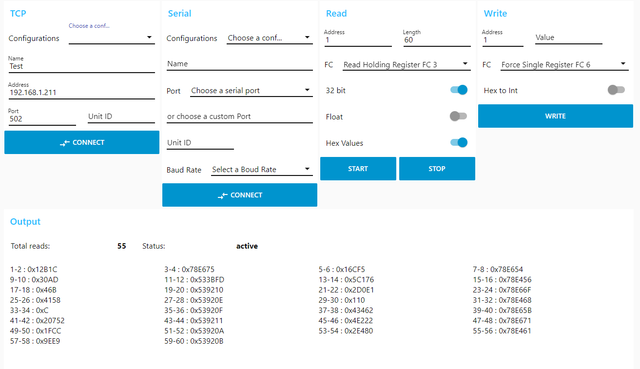Focus the TCP Unit ID field
Screen dimensions: 640x369
pyautogui.click(x=121, y=116)
